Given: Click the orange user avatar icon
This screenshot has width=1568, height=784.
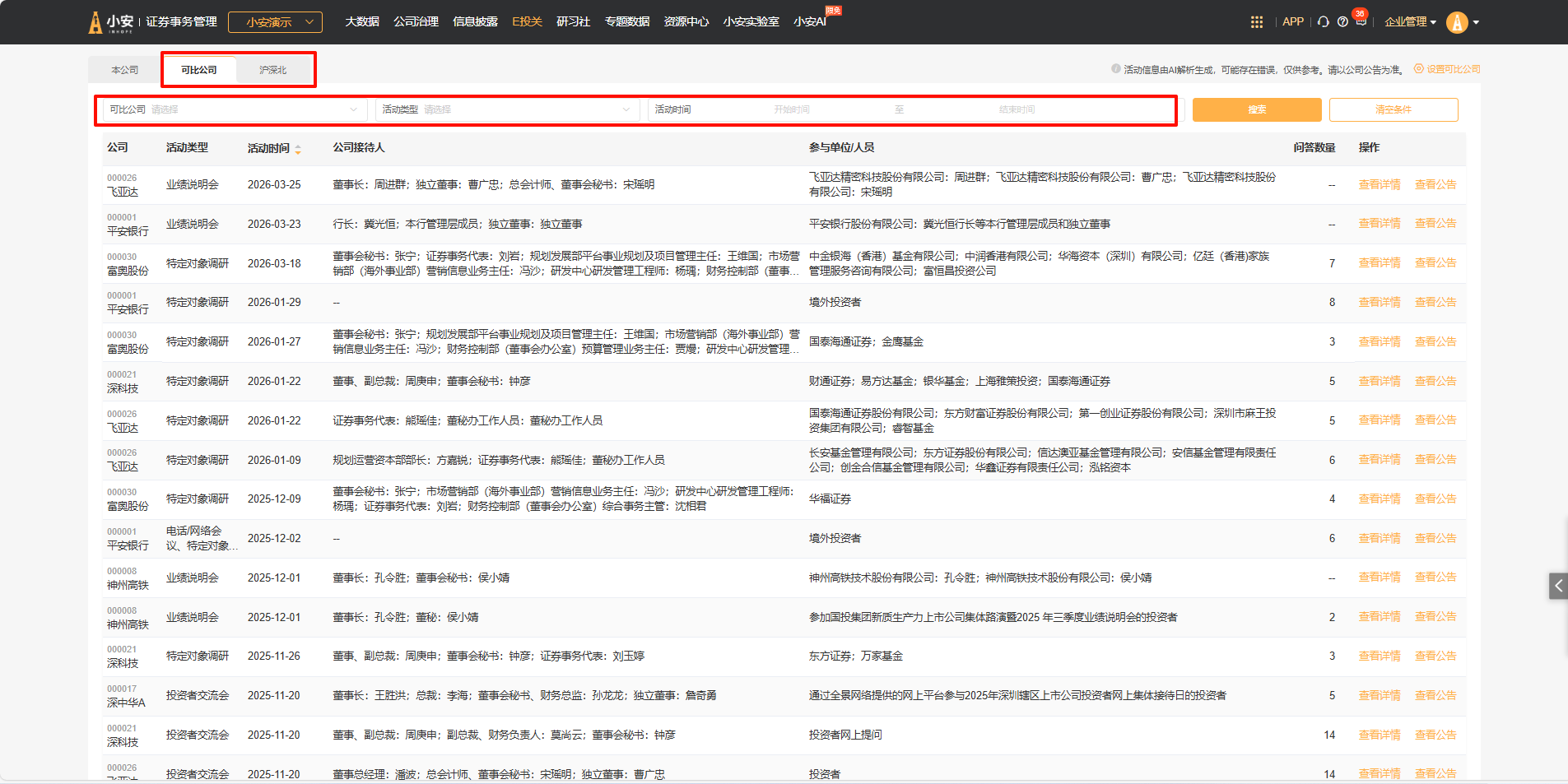Looking at the screenshot, I should pos(1457,22).
